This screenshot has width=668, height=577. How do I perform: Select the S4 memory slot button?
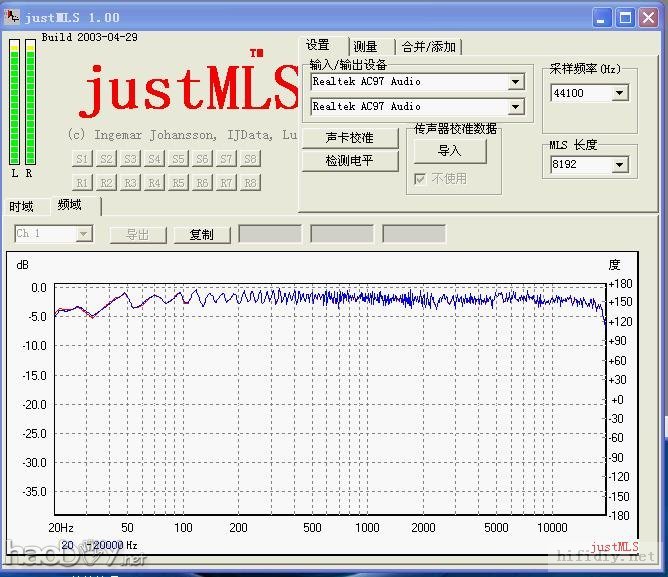(154, 159)
